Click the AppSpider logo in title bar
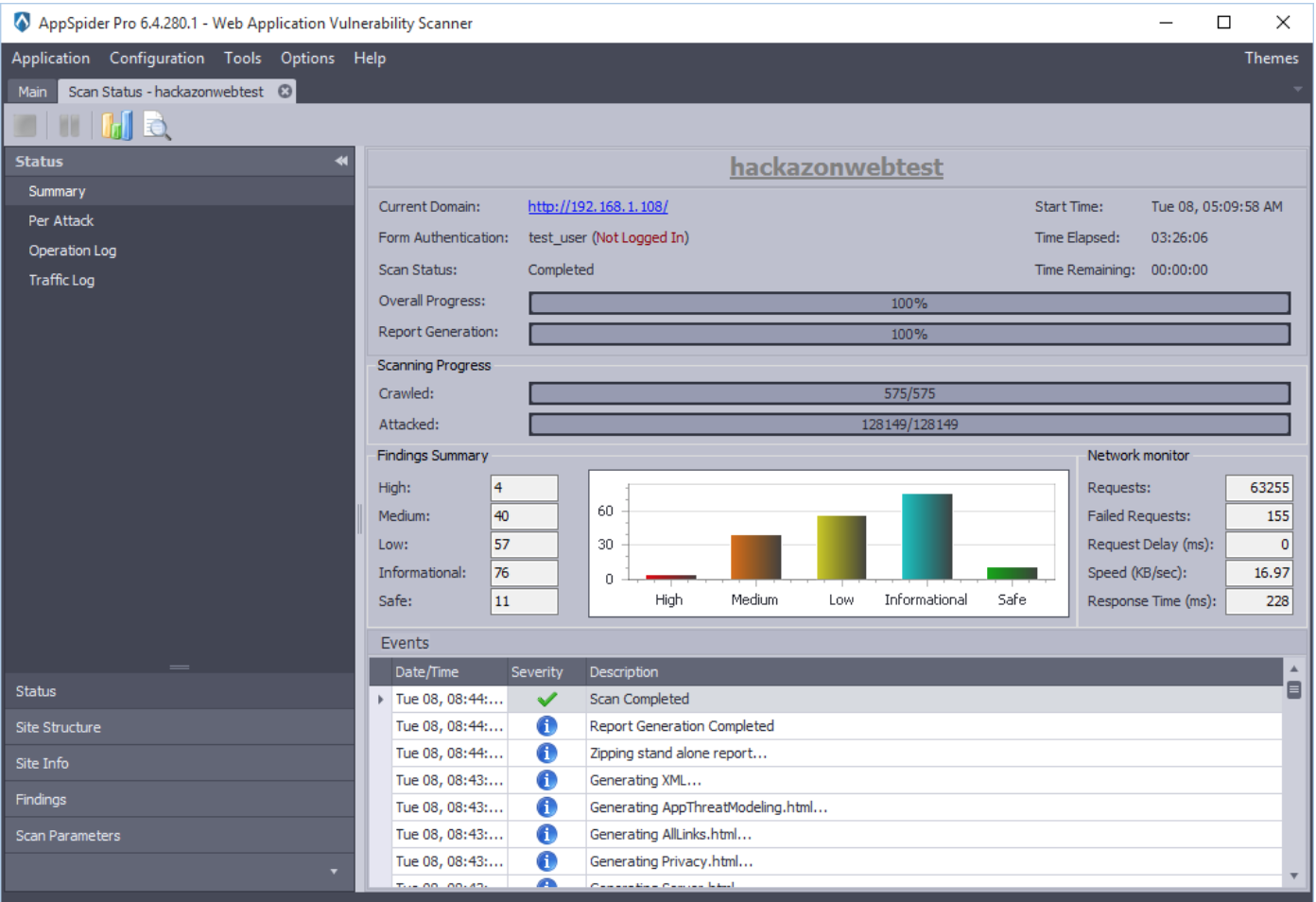1316x902 pixels. click(x=22, y=23)
